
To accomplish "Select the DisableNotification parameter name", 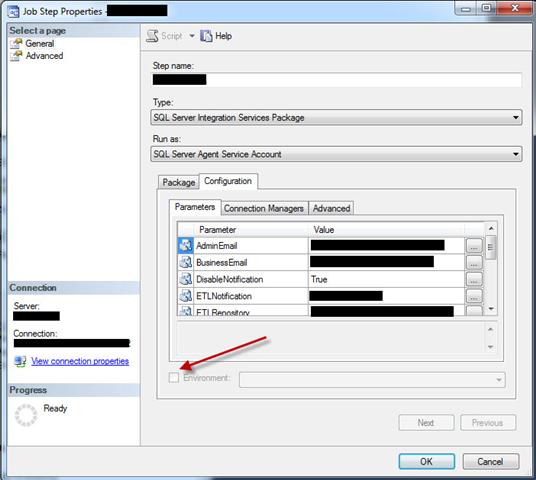I will tap(230, 279).
